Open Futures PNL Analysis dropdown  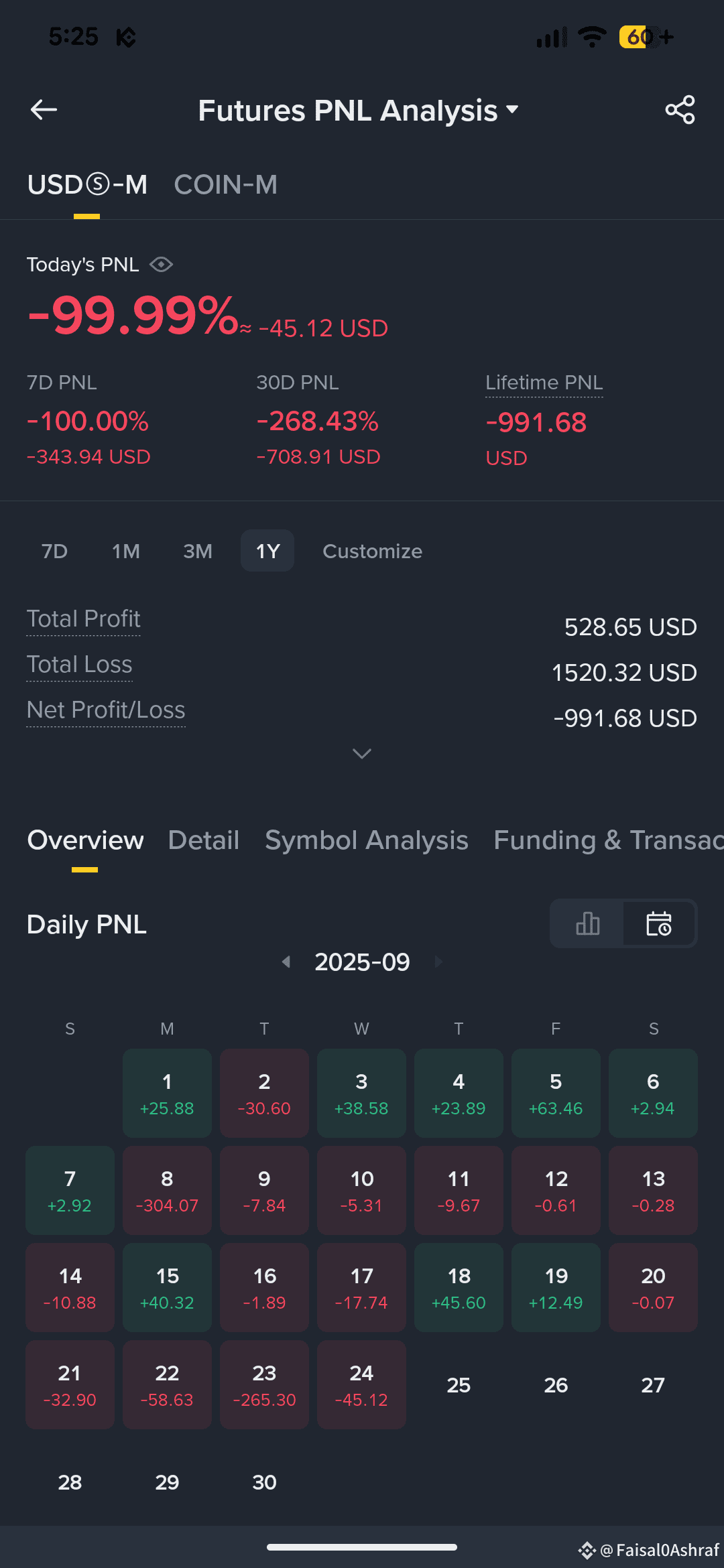pyautogui.click(x=359, y=111)
